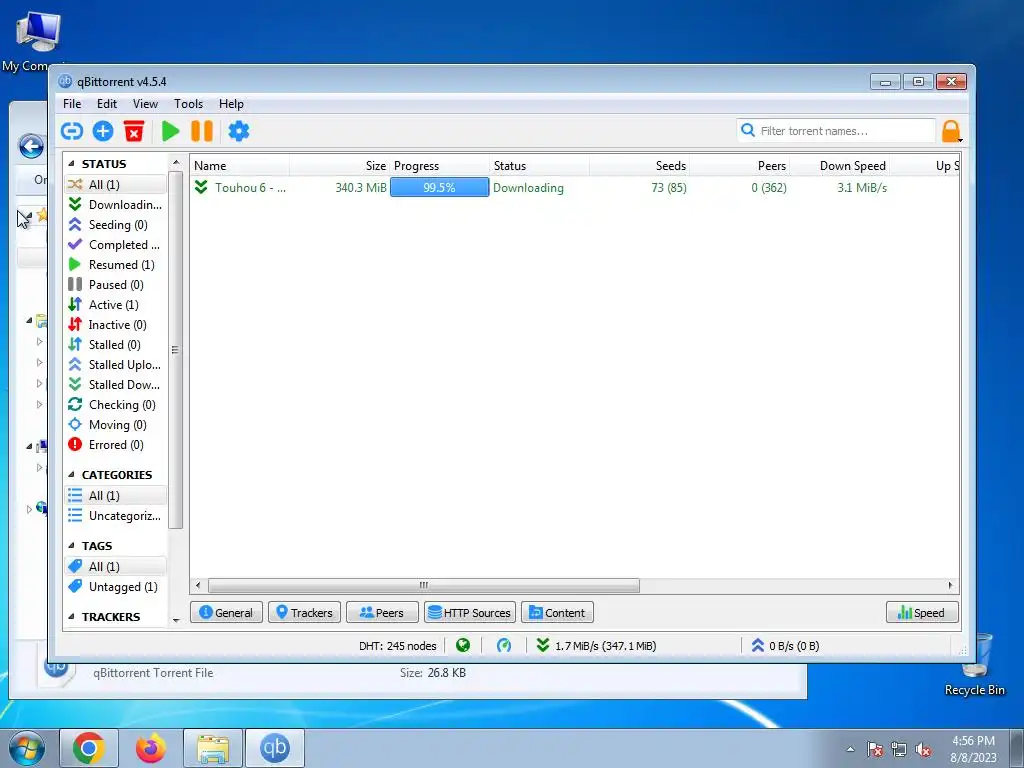The height and width of the screenshot is (768, 1024).
Task: Open the File menu
Action: coord(72,104)
